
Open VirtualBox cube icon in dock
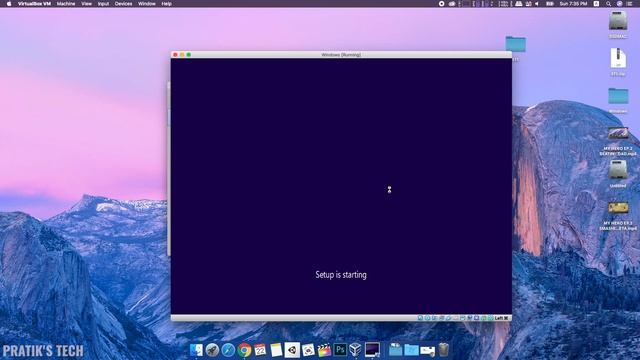pos(356,350)
